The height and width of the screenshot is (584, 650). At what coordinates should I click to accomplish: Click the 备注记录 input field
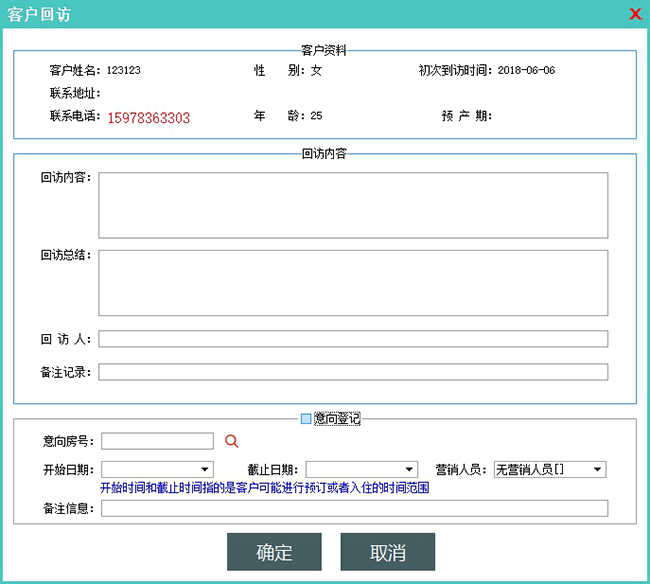(x=352, y=372)
